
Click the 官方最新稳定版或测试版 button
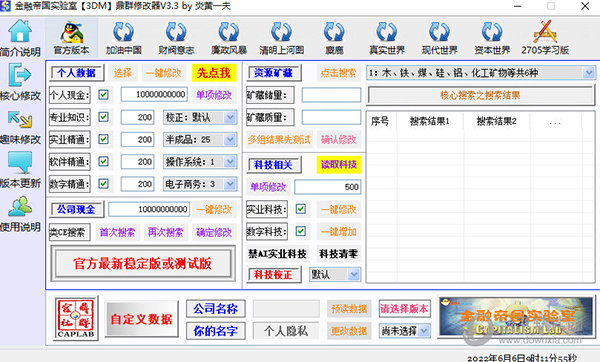point(143,264)
